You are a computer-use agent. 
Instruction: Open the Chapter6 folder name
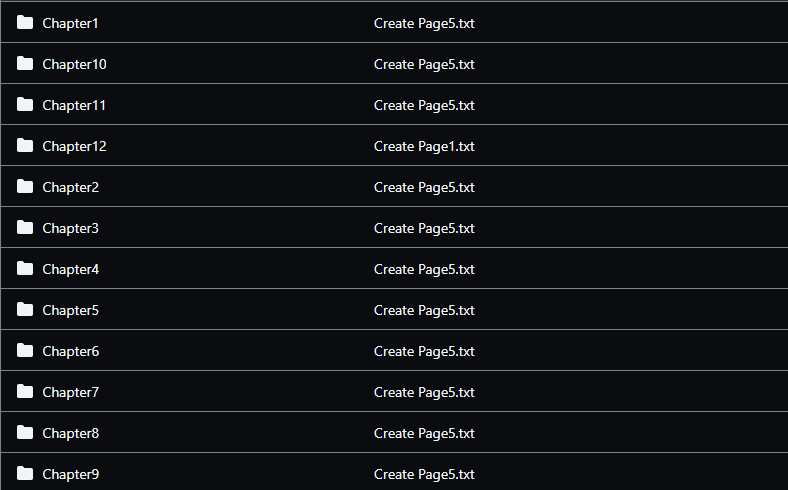[70, 351]
